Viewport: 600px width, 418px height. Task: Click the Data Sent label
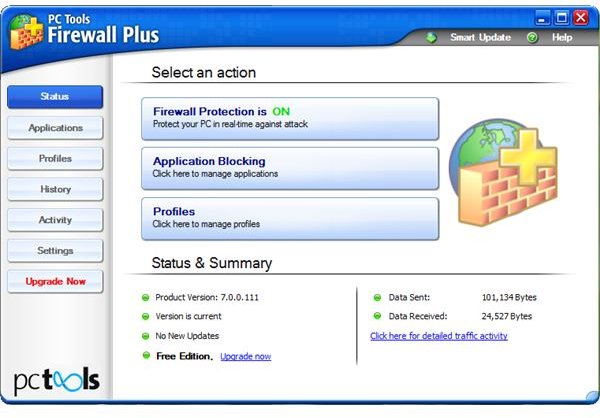point(409,297)
